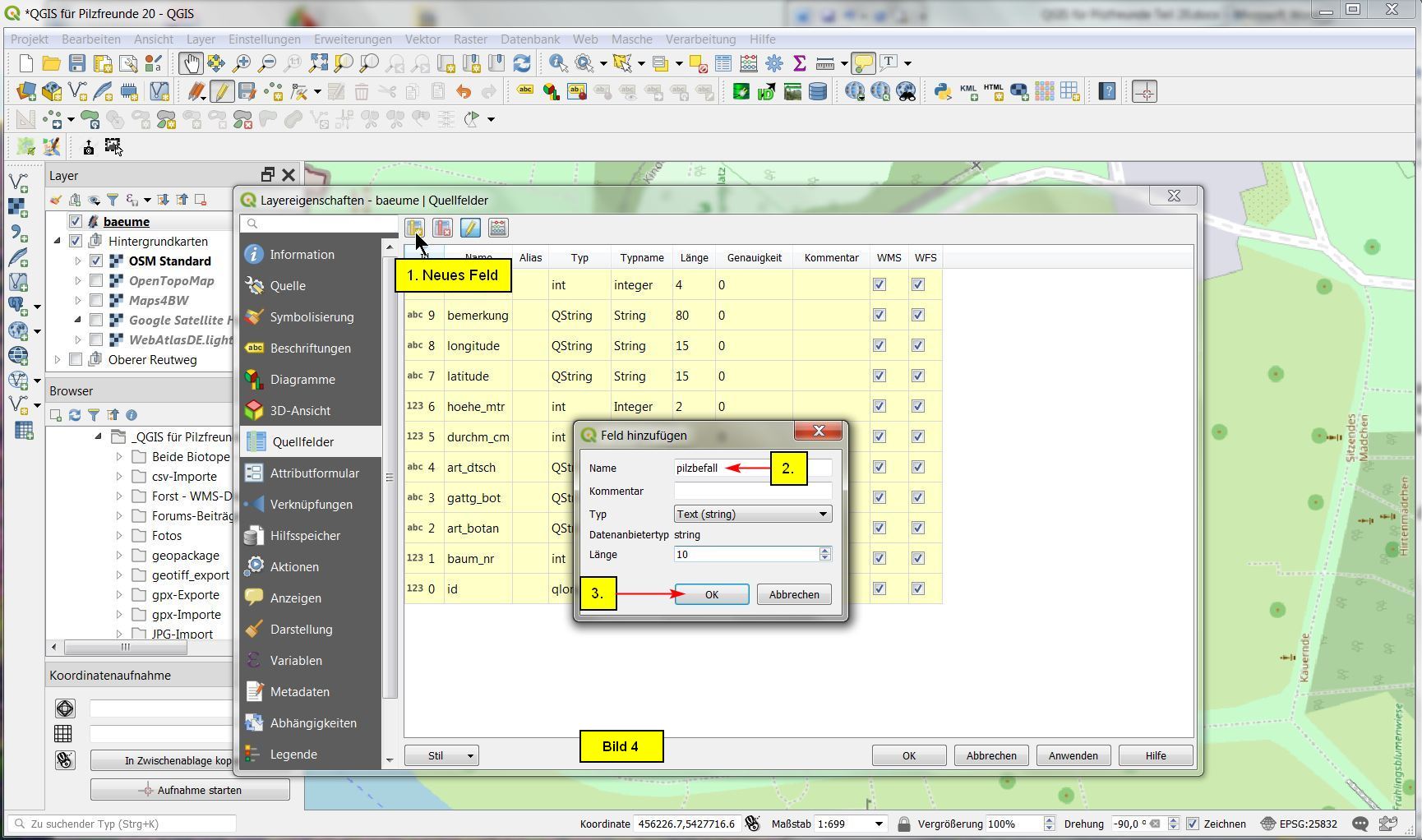The image size is (1422, 840).
Task: Click the Delete Field icon
Action: tap(442, 228)
